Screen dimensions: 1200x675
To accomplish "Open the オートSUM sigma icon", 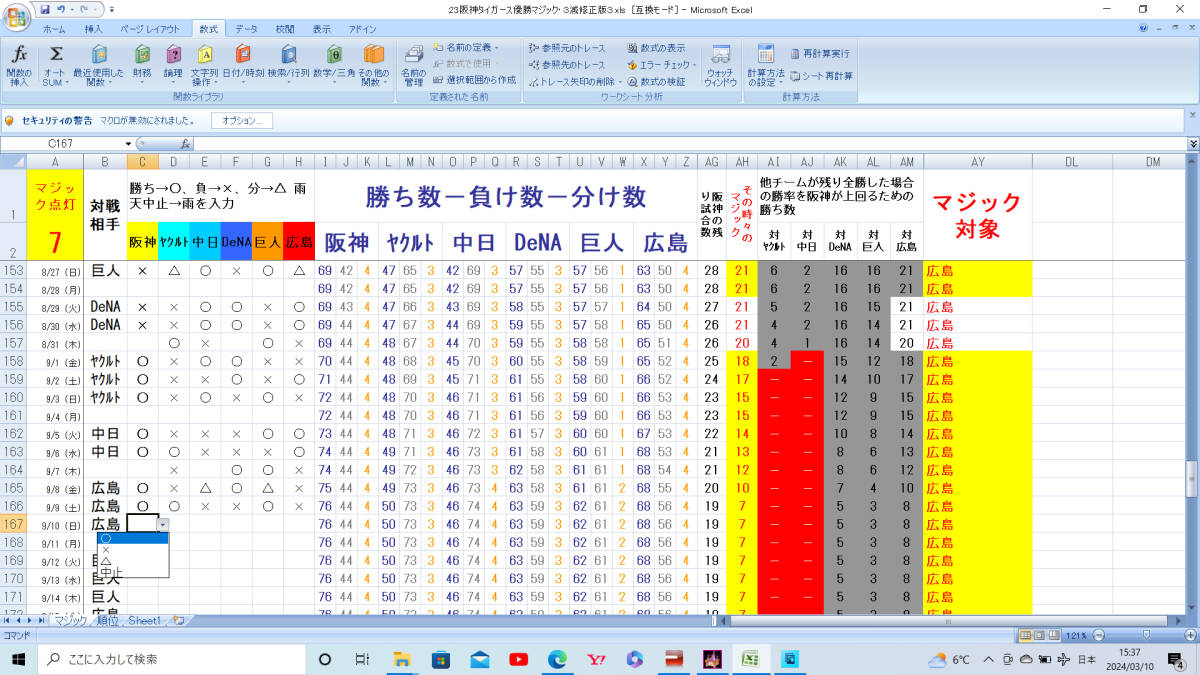I will (x=56, y=66).
